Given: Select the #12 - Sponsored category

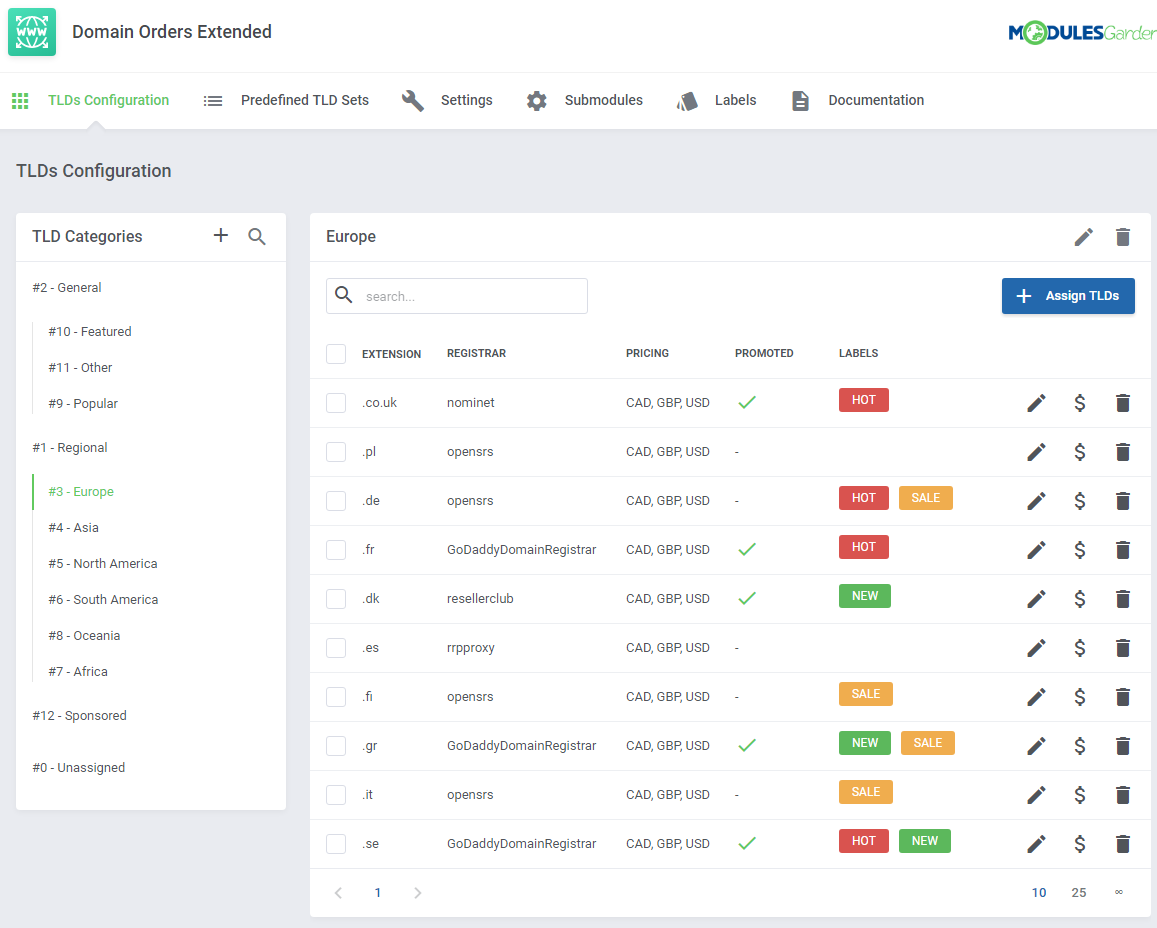Looking at the screenshot, I should [x=80, y=716].
